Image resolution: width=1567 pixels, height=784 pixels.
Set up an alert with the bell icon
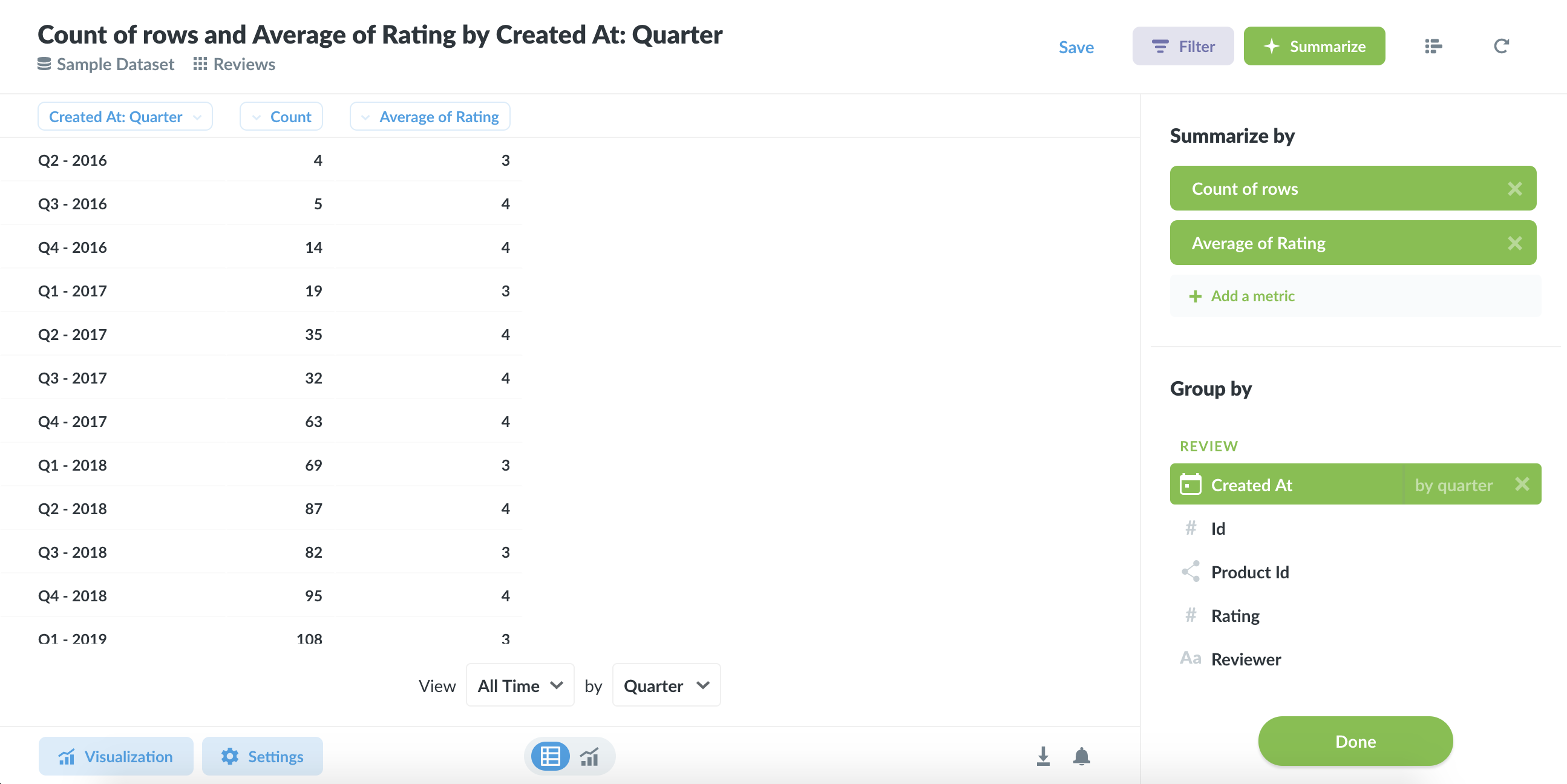pyautogui.click(x=1081, y=757)
